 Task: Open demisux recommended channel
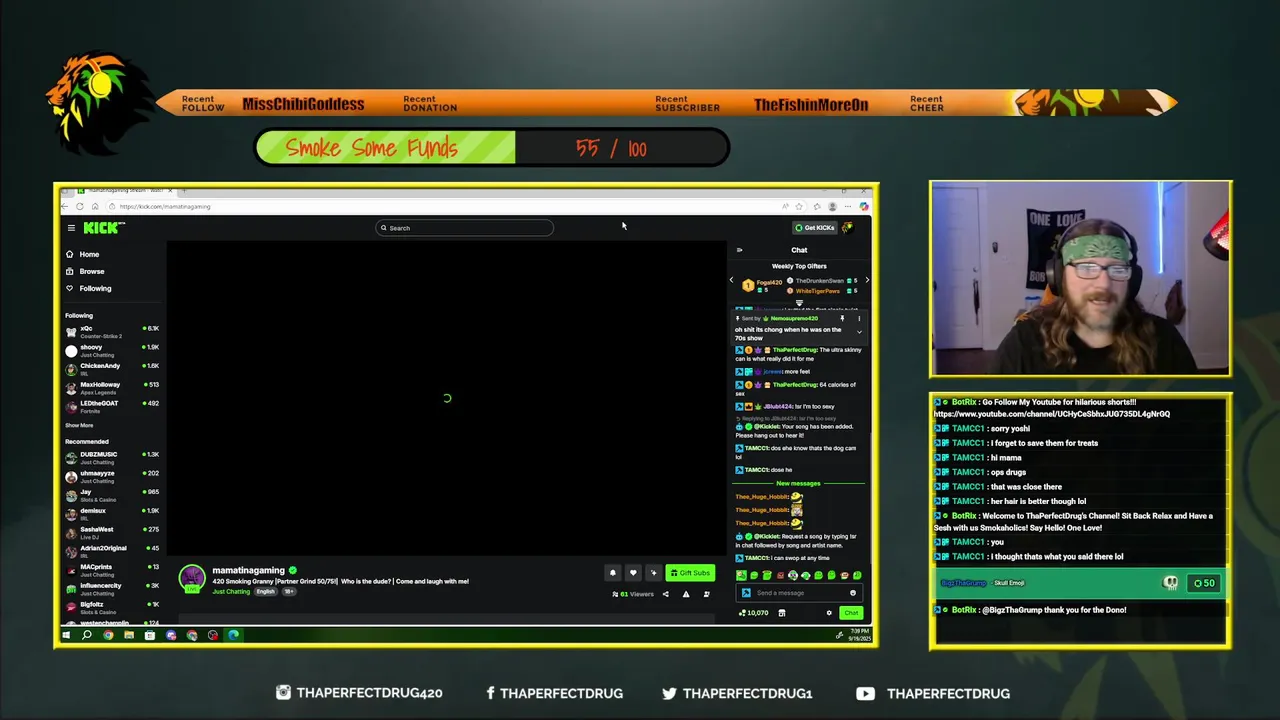tap(112, 513)
